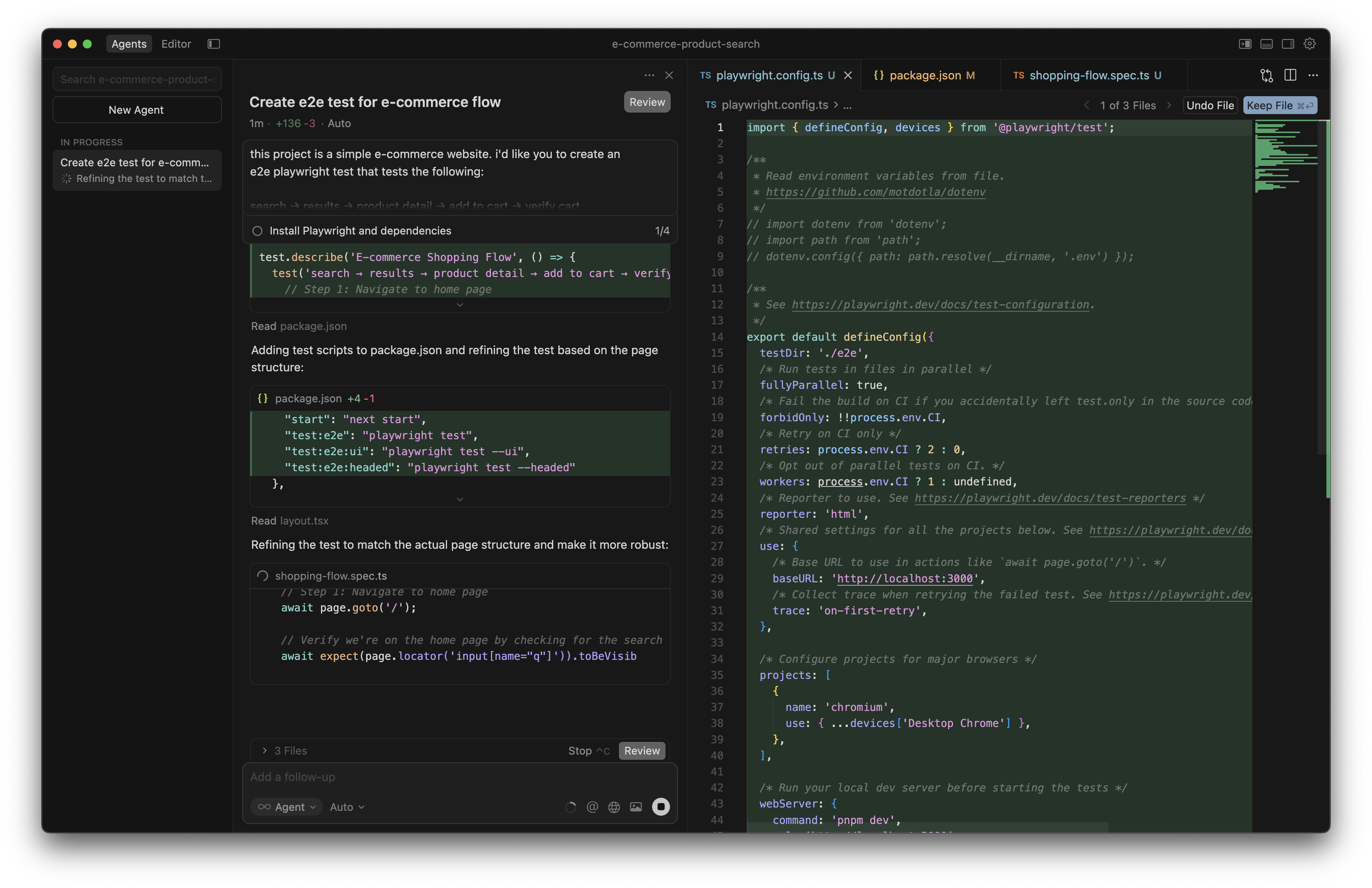
Task: Open the settings gear icon in title bar
Action: point(1310,44)
